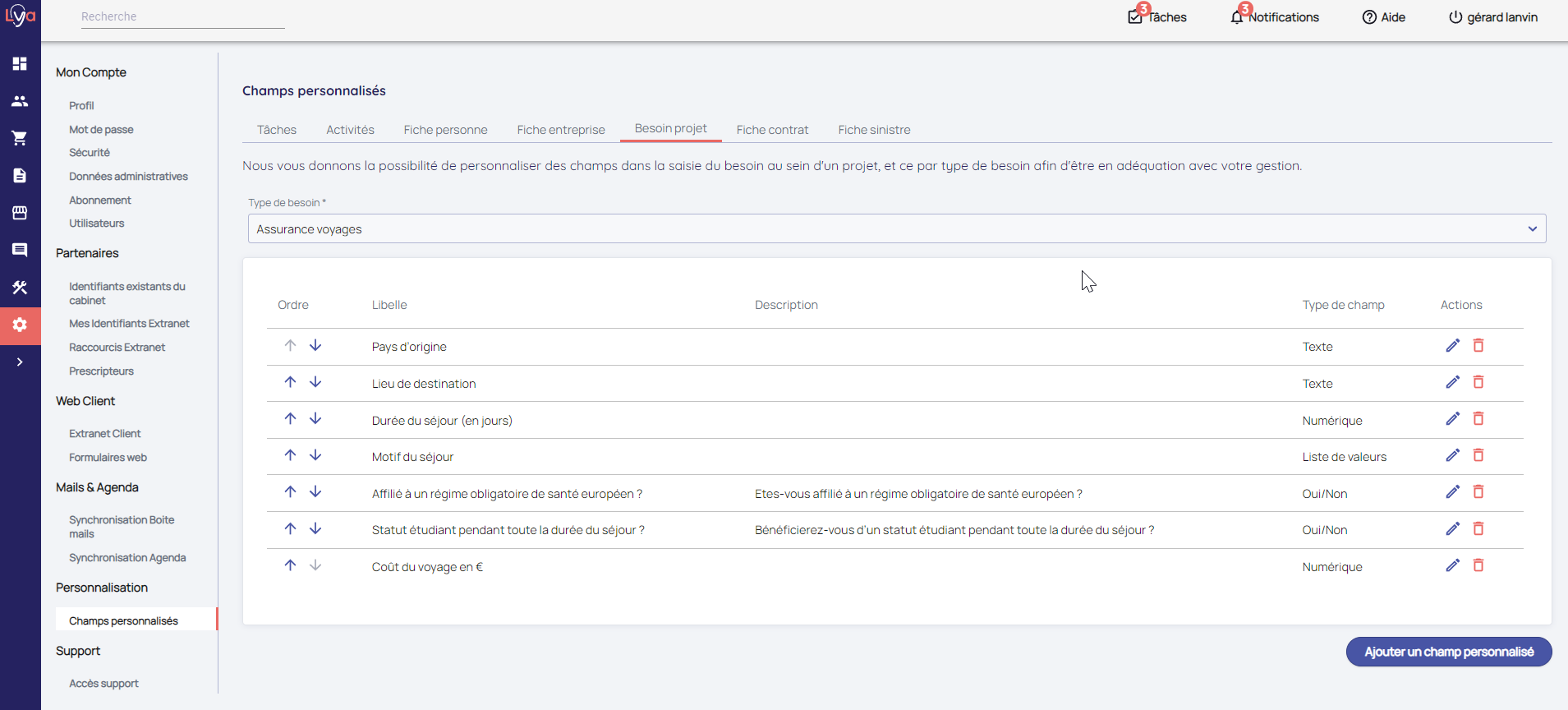This screenshot has height=710, width=1568.
Task: Open the tools icon in sidebar
Action: tap(20, 288)
